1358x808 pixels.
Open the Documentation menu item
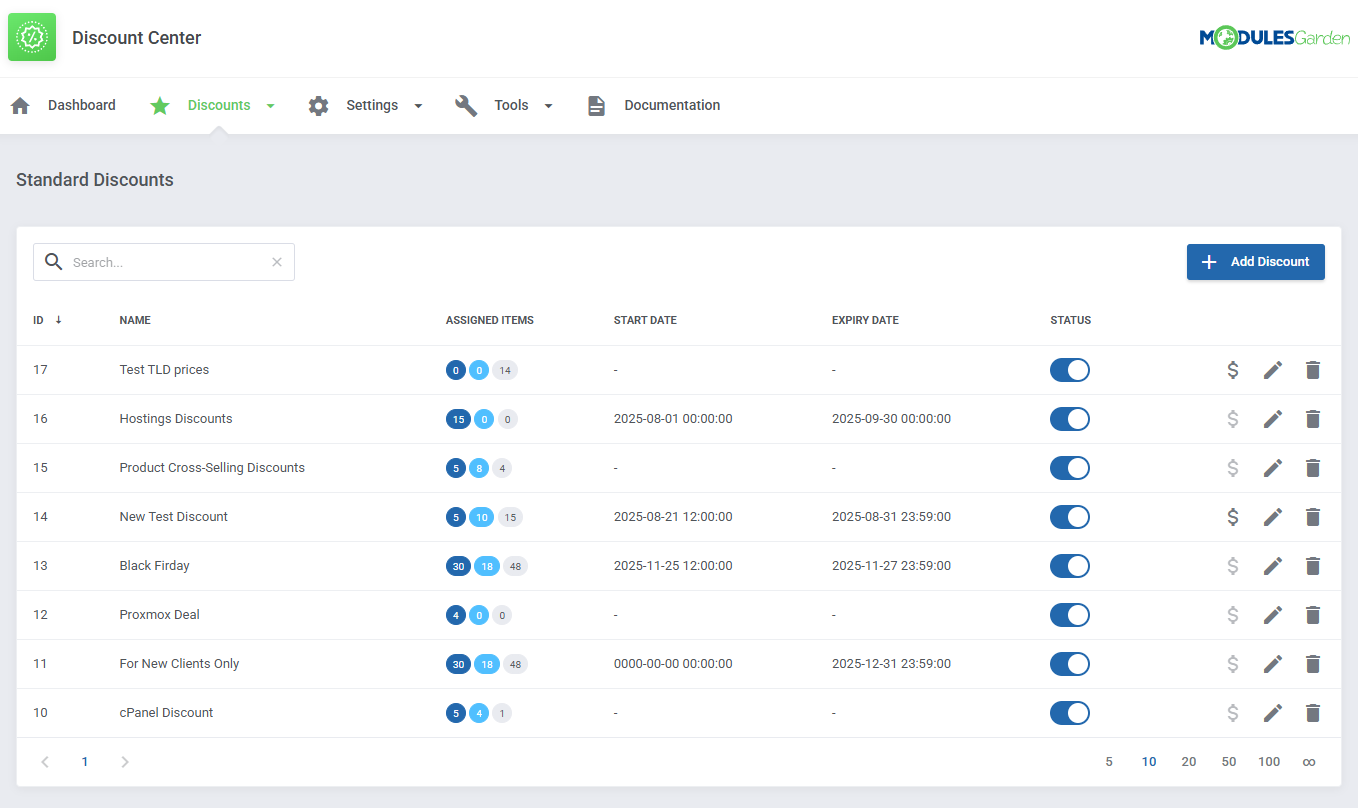pos(671,106)
